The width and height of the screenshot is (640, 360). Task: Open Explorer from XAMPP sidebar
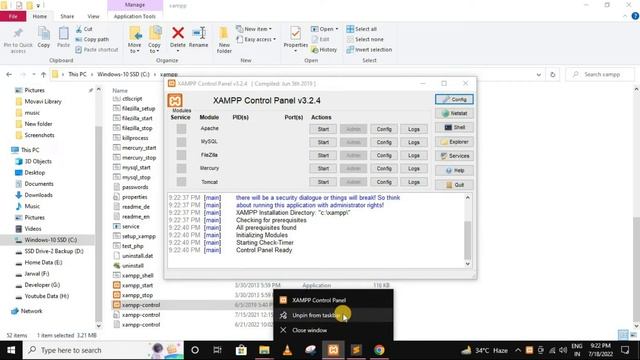click(454, 142)
